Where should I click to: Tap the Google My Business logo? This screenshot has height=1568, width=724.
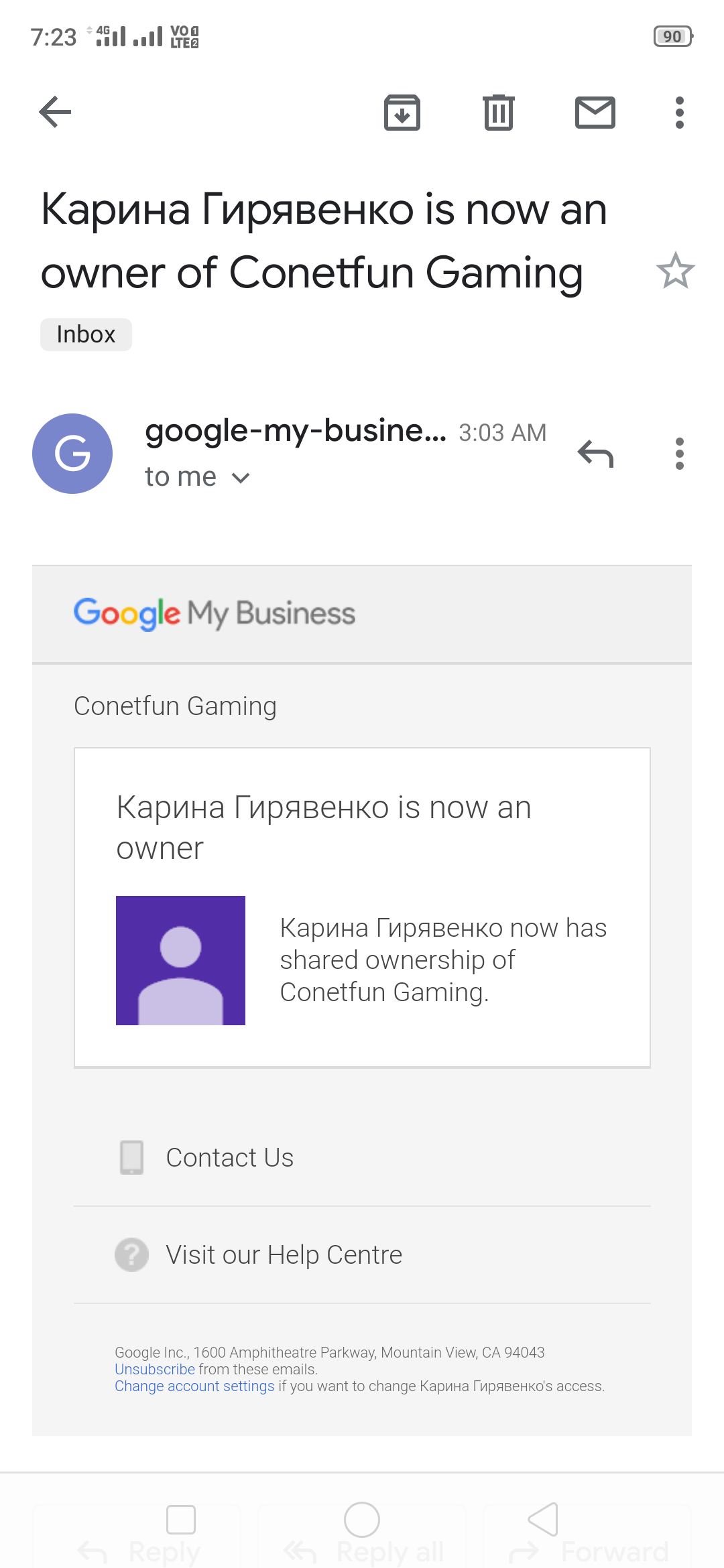tap(215, 614)
